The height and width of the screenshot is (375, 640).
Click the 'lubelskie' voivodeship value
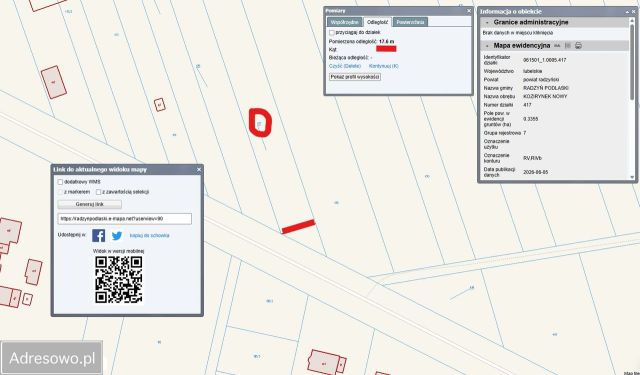533,71
